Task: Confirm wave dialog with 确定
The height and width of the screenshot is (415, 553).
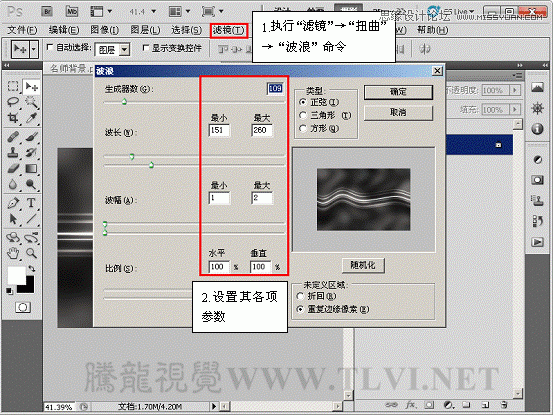Action: point(398,92)
